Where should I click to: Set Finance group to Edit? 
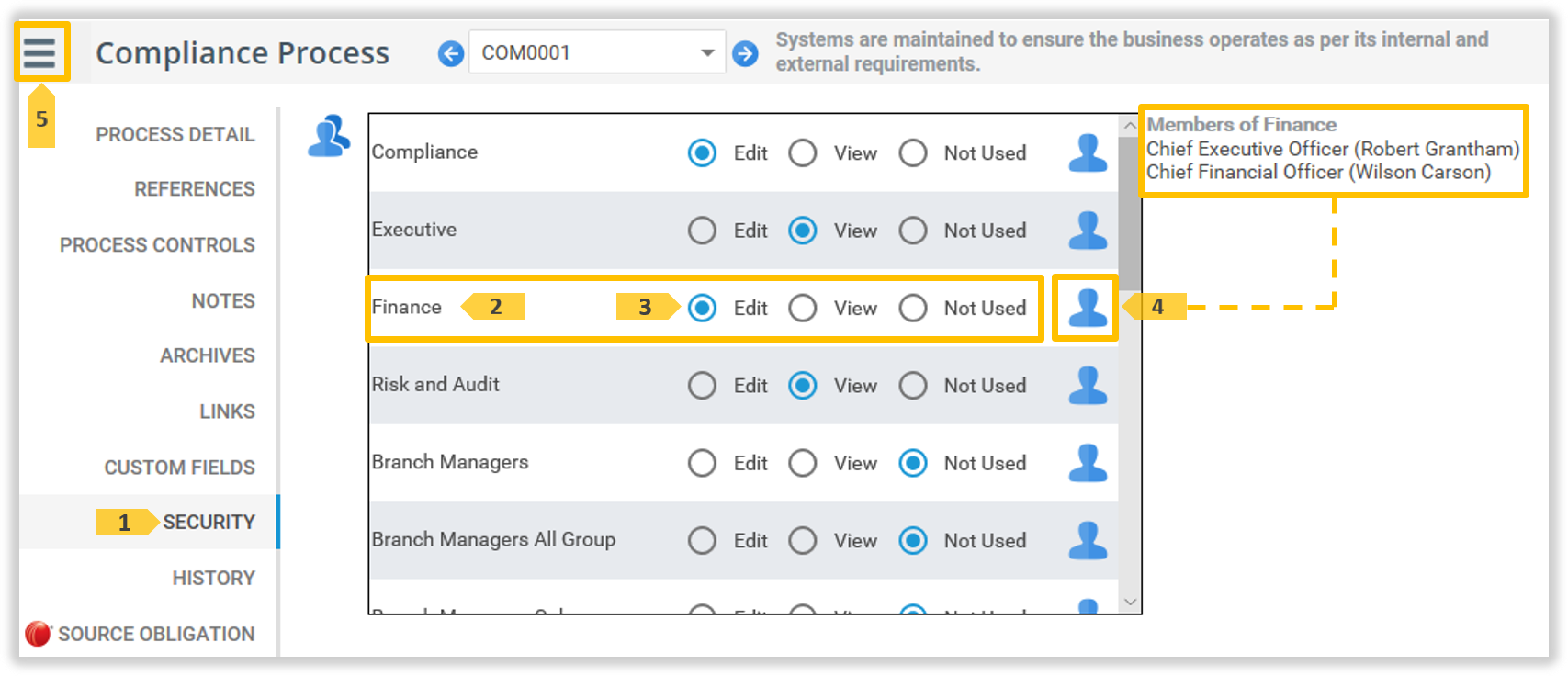[702, 308]
